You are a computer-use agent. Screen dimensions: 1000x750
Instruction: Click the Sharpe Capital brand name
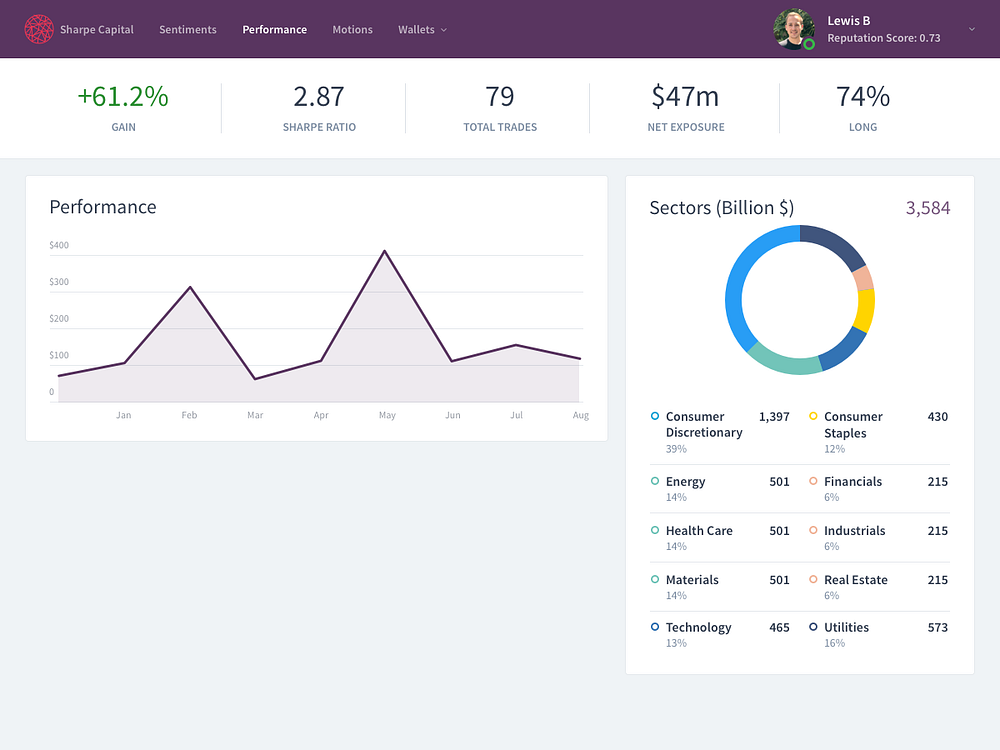tap(97, 29)
